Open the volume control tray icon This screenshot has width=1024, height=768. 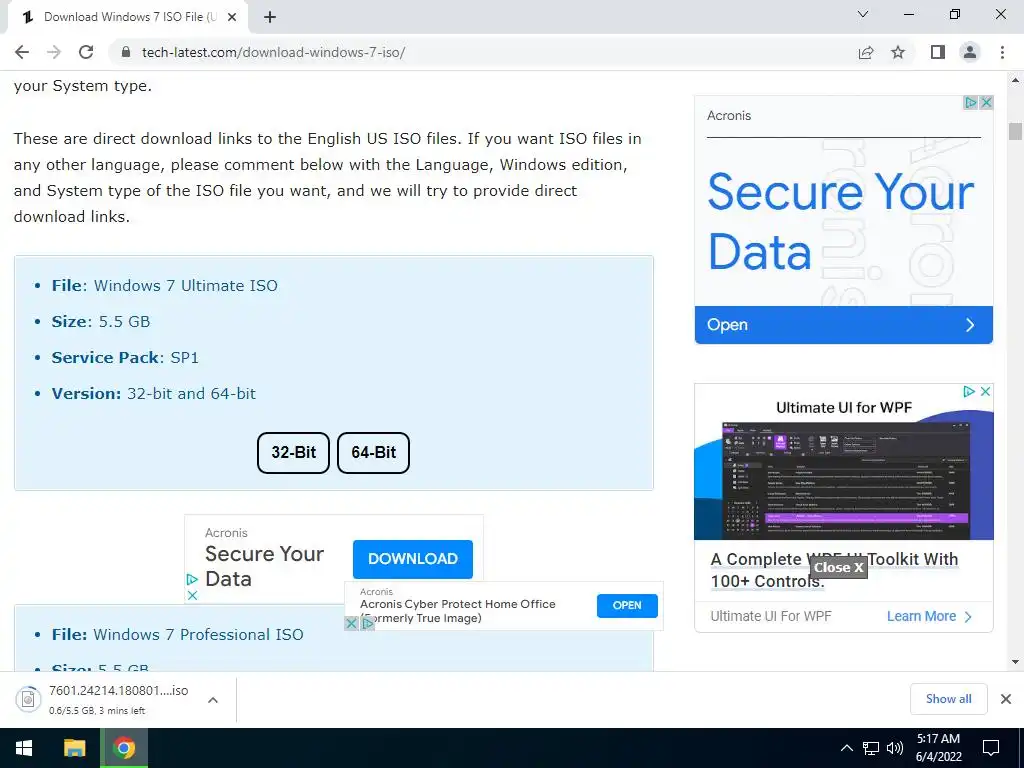point(895,748)
